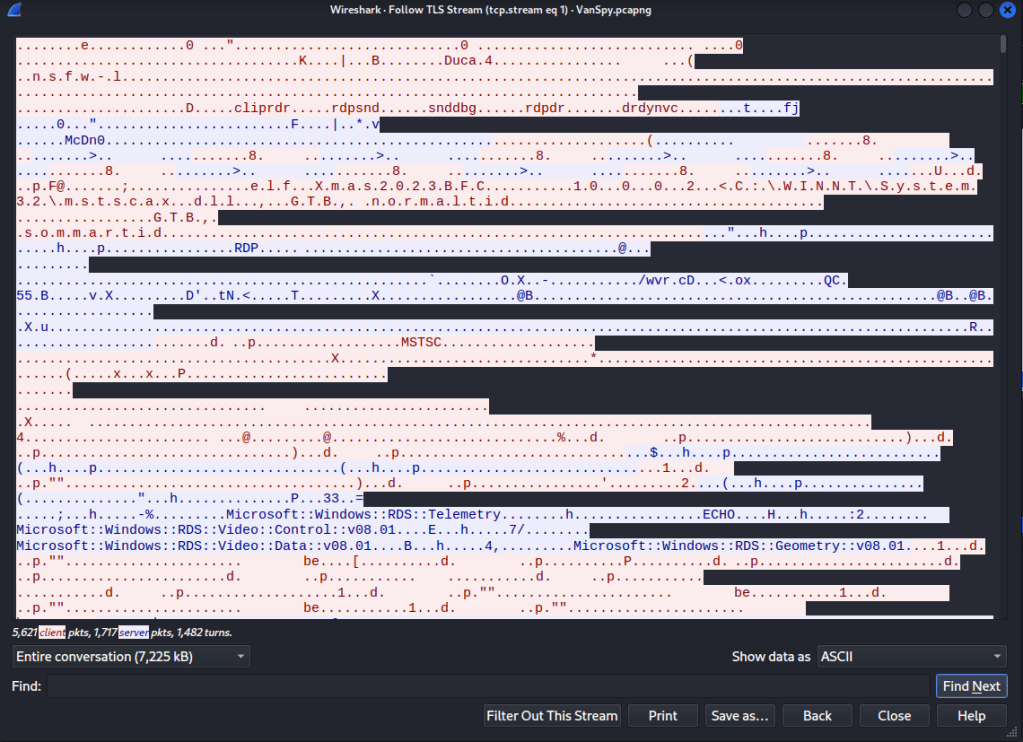1023x742 pixels.
Task: Expand the Show data as ASCII combo box
Action: click(911, 657)
